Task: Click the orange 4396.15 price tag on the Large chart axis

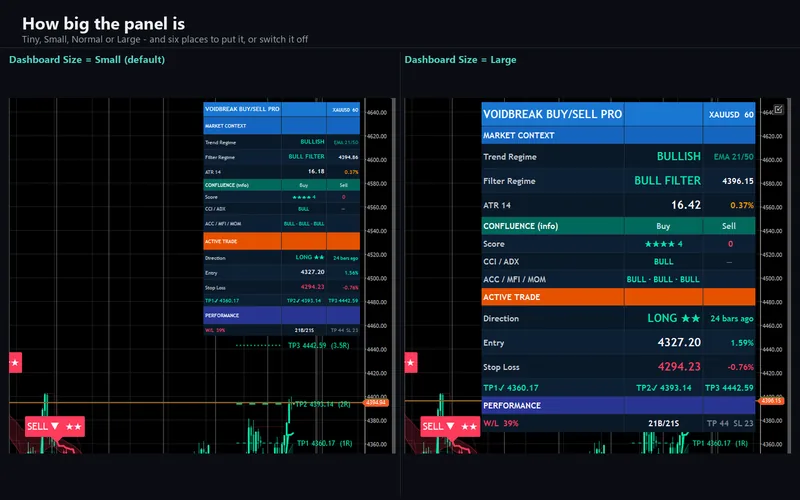Action: 771,401
